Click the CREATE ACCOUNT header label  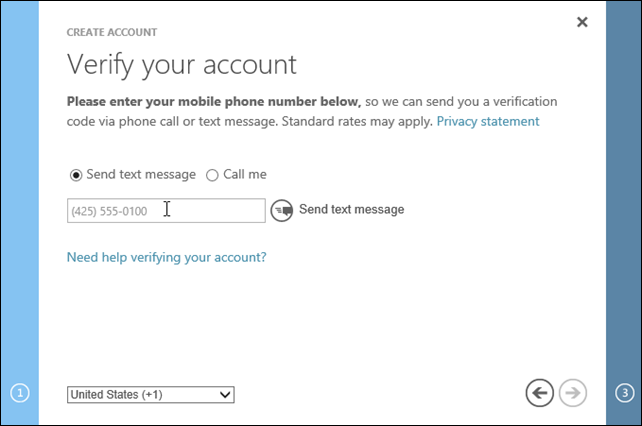(x=109, y=33)
